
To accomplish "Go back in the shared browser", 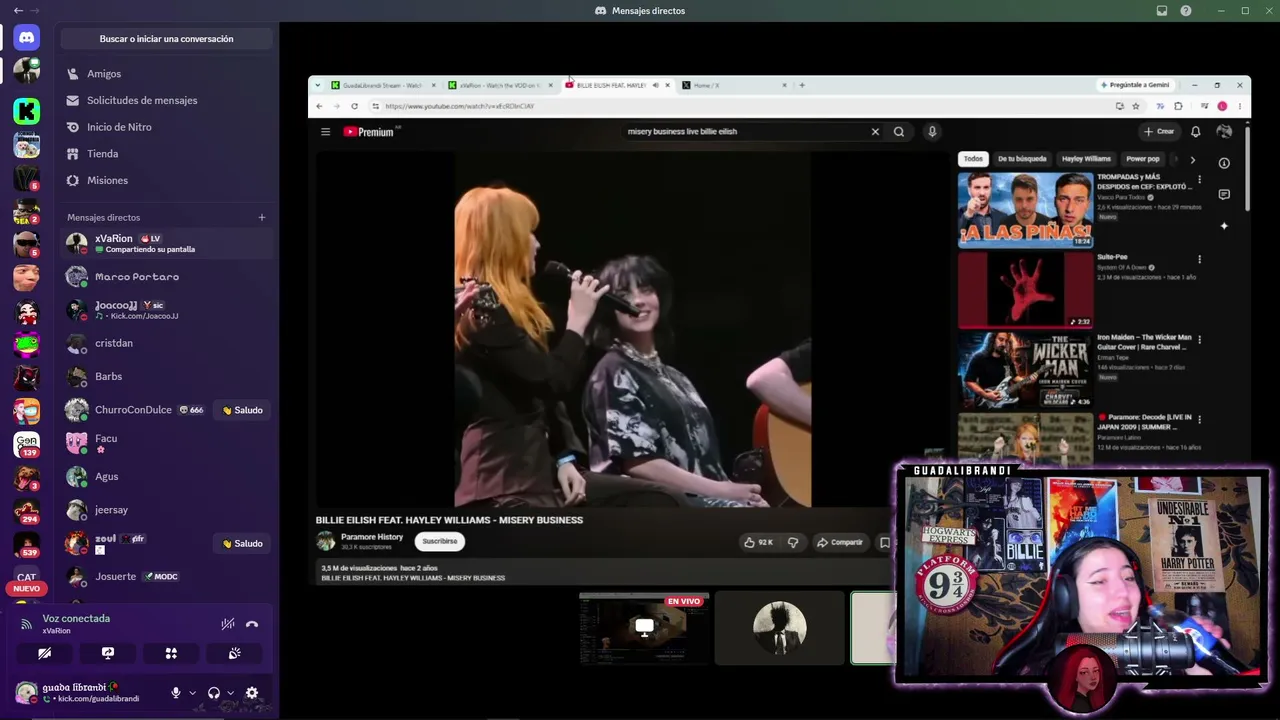I will point(319,106).
